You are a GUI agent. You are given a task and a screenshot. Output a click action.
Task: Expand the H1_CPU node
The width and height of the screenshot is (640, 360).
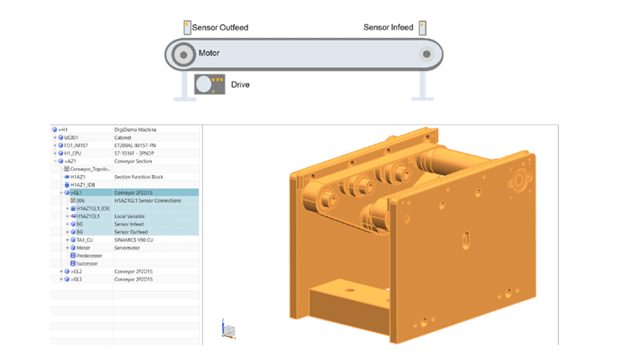point(55,153)
